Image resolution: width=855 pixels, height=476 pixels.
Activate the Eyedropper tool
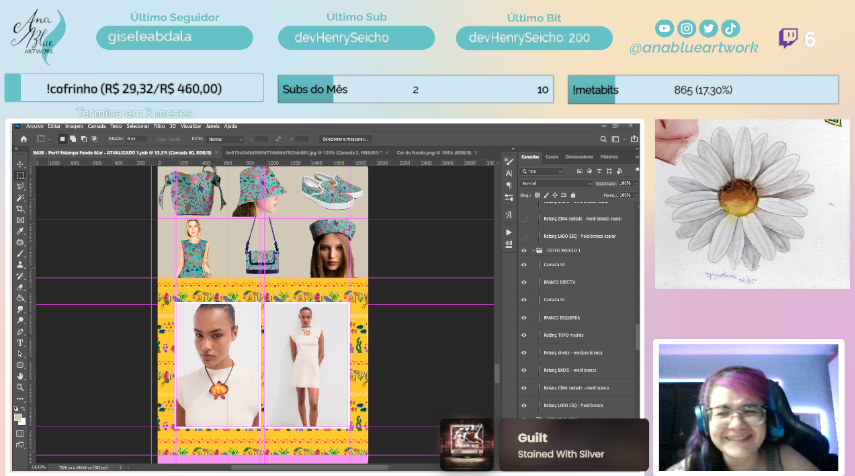20,231
